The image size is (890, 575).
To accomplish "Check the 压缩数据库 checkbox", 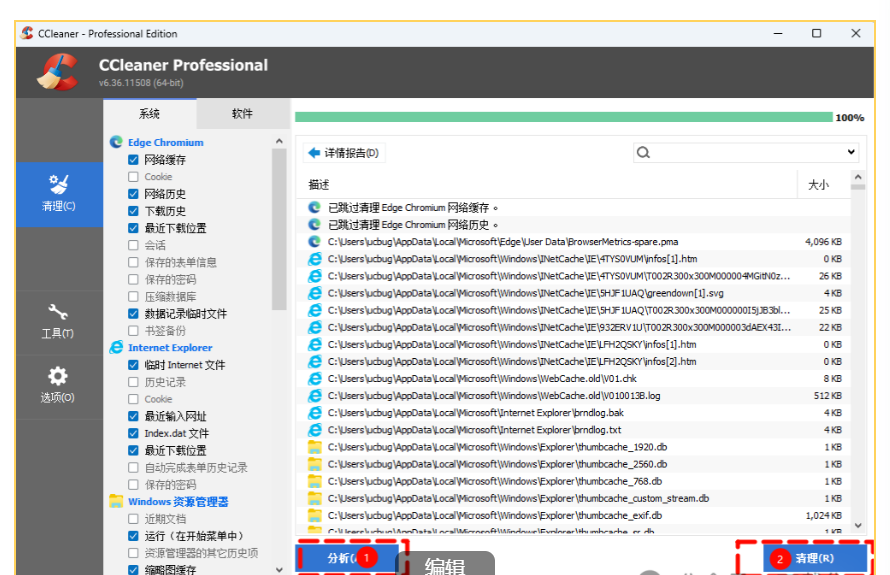I will tap(133, 296).
